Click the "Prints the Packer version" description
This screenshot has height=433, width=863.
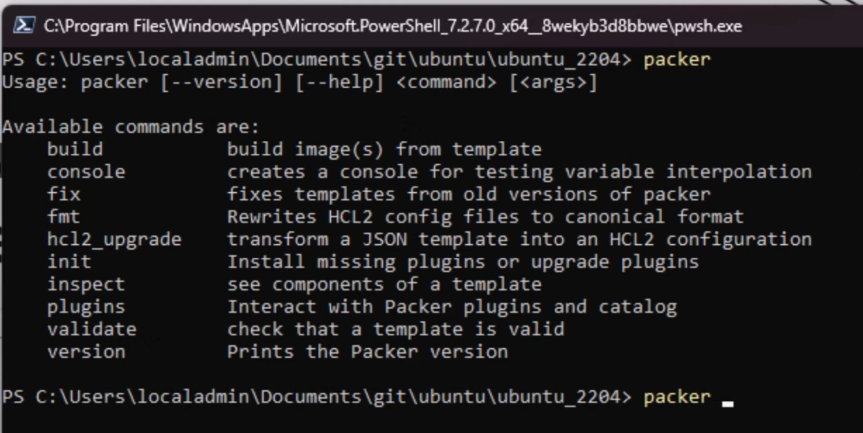point(367,352)
